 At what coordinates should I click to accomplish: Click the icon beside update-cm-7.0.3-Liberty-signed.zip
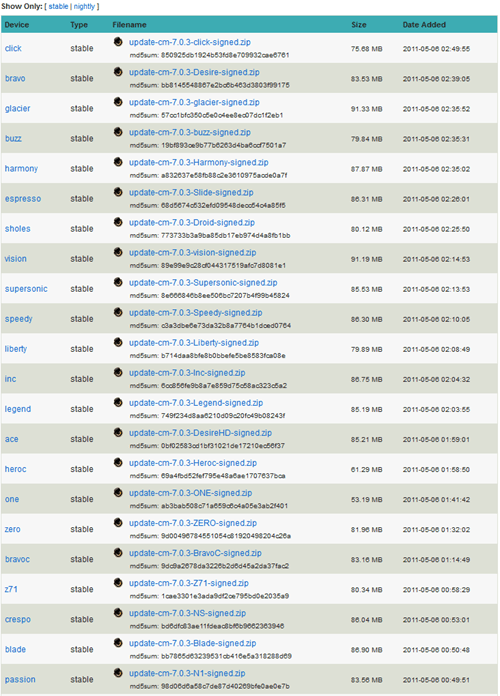(x=118, y=342)
